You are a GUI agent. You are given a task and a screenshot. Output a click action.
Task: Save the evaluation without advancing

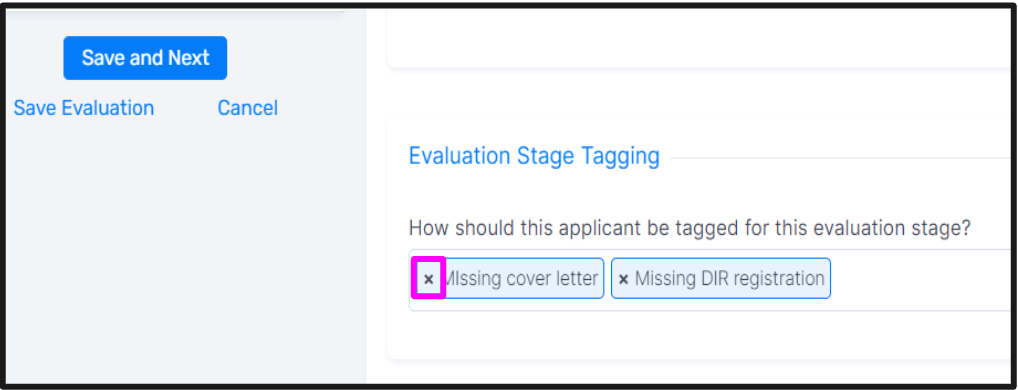click(84, 108)
